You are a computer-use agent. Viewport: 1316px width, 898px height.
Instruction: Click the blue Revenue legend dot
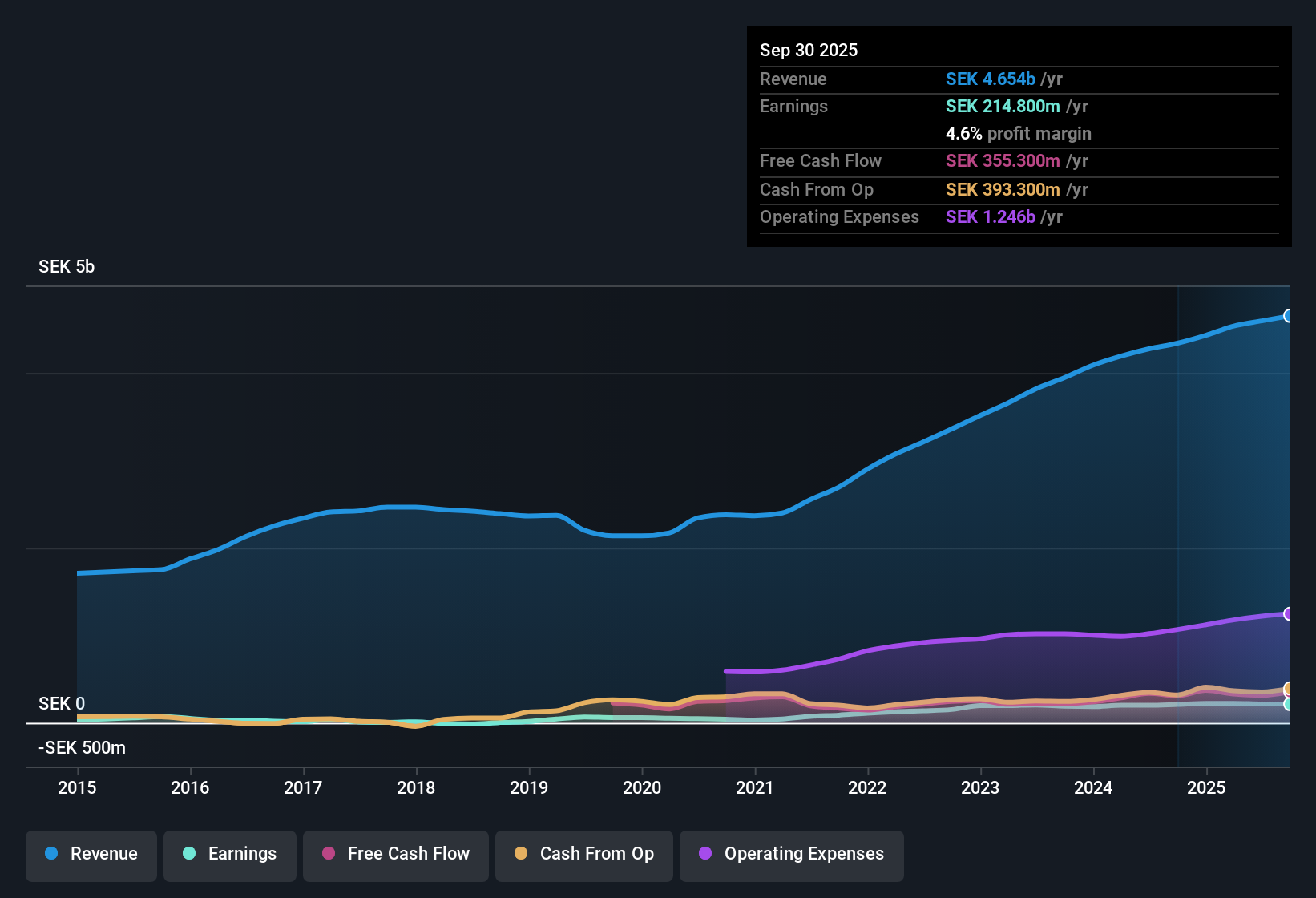point(51,854)
